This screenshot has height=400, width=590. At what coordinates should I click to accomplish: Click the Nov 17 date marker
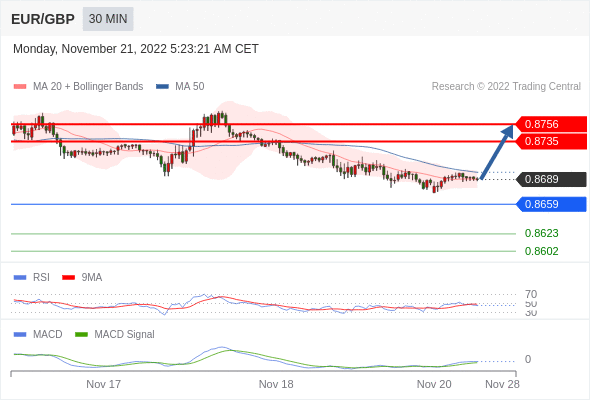pyautogui.click(x=103, y=384)
